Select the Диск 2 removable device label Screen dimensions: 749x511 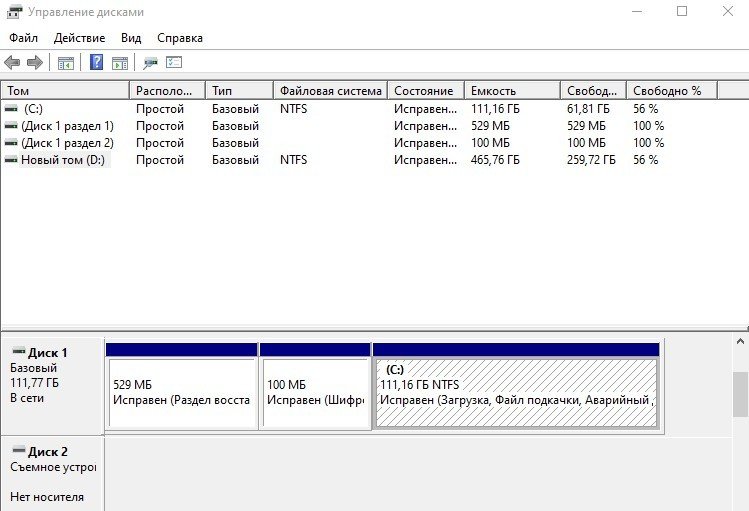tap(53, 474)
